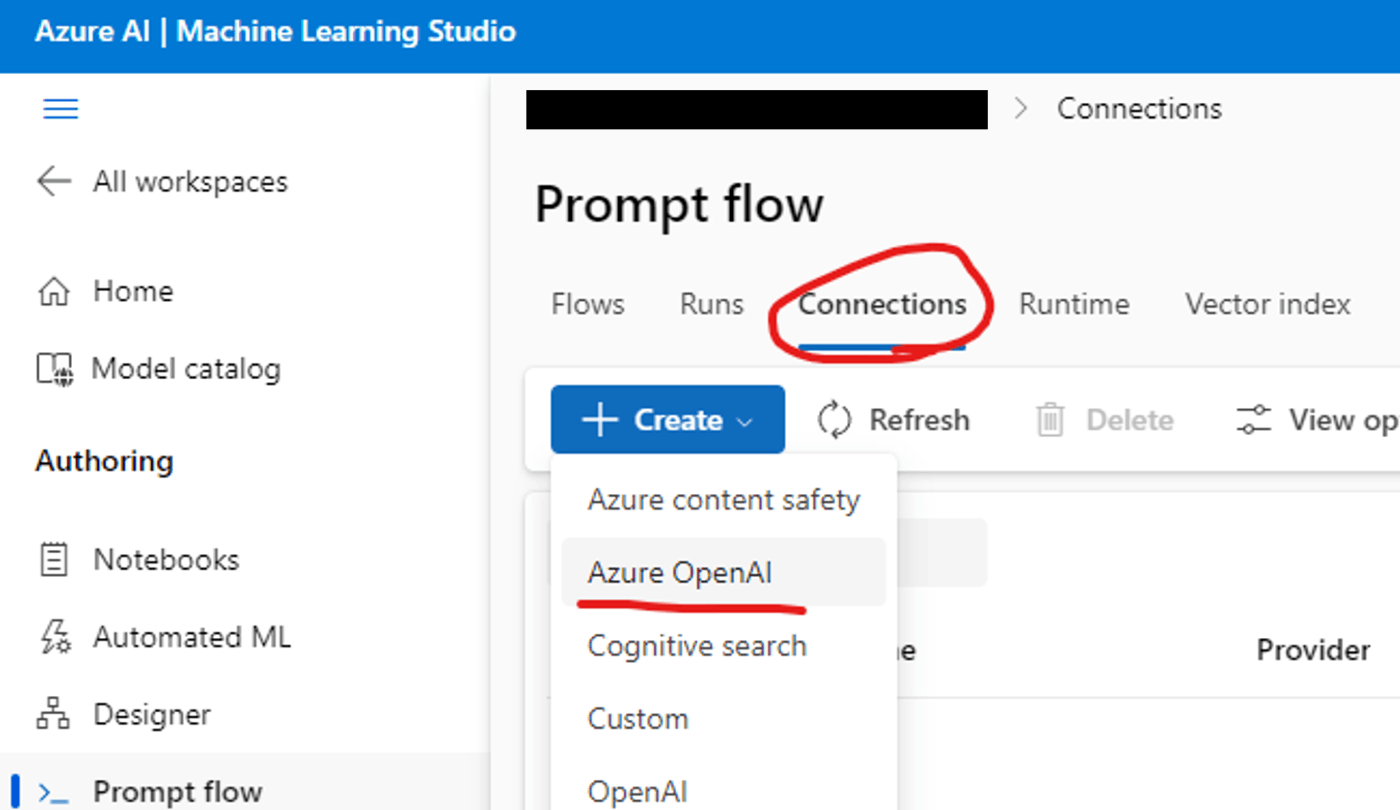Screen dimensions: 1400x810
Task: Click the Notebooks icon
Action: tap(53, 559)
